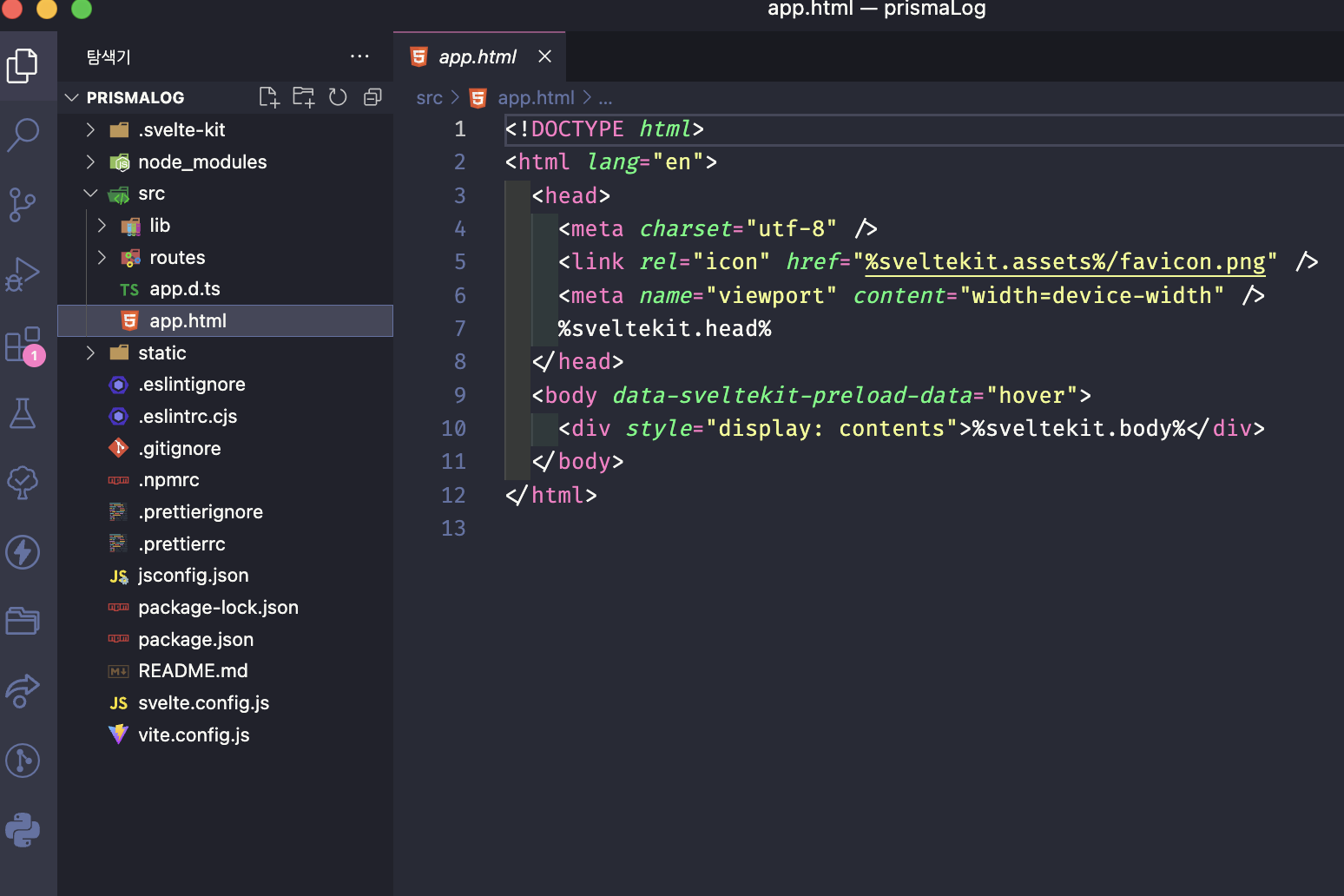Viewport: 1344px width, 896px height.
Task: Select app.html in the file tree
Action: (x=226, y=320)
